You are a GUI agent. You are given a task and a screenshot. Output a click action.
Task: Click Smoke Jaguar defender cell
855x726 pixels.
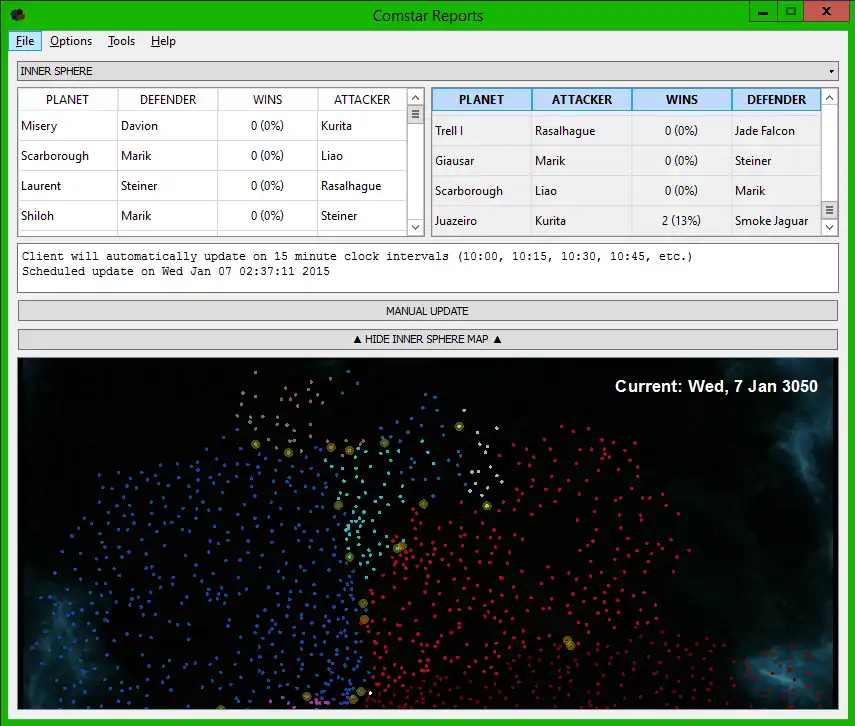(776, 221)
